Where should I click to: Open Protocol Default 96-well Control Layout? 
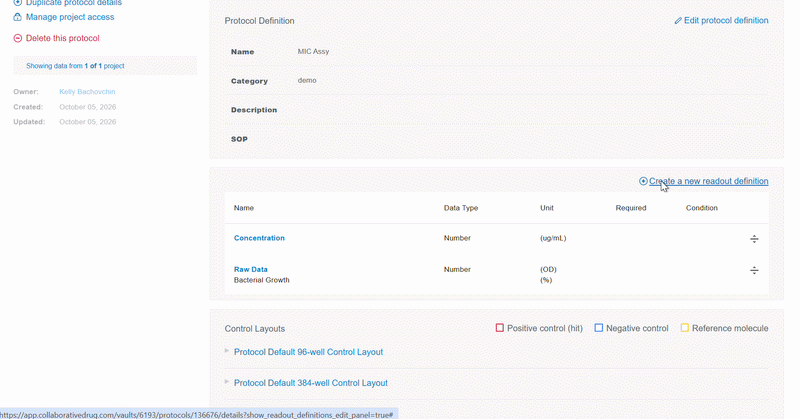tap(308, 352)
